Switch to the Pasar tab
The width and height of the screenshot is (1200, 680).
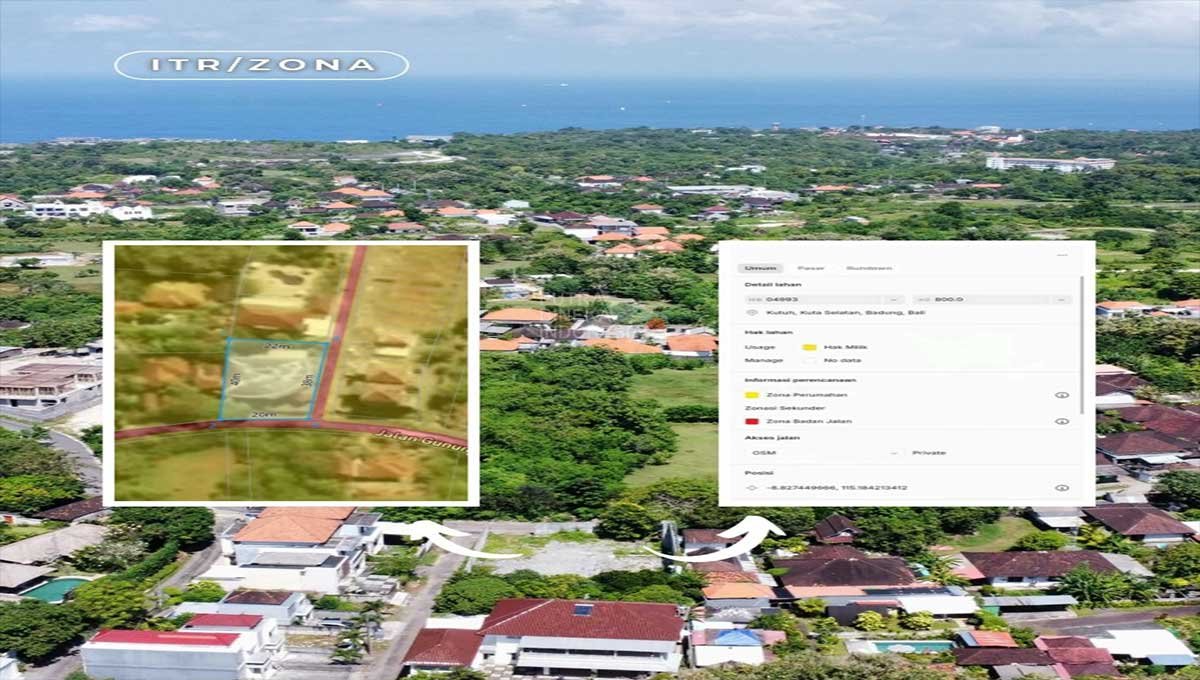pos(811,268)
